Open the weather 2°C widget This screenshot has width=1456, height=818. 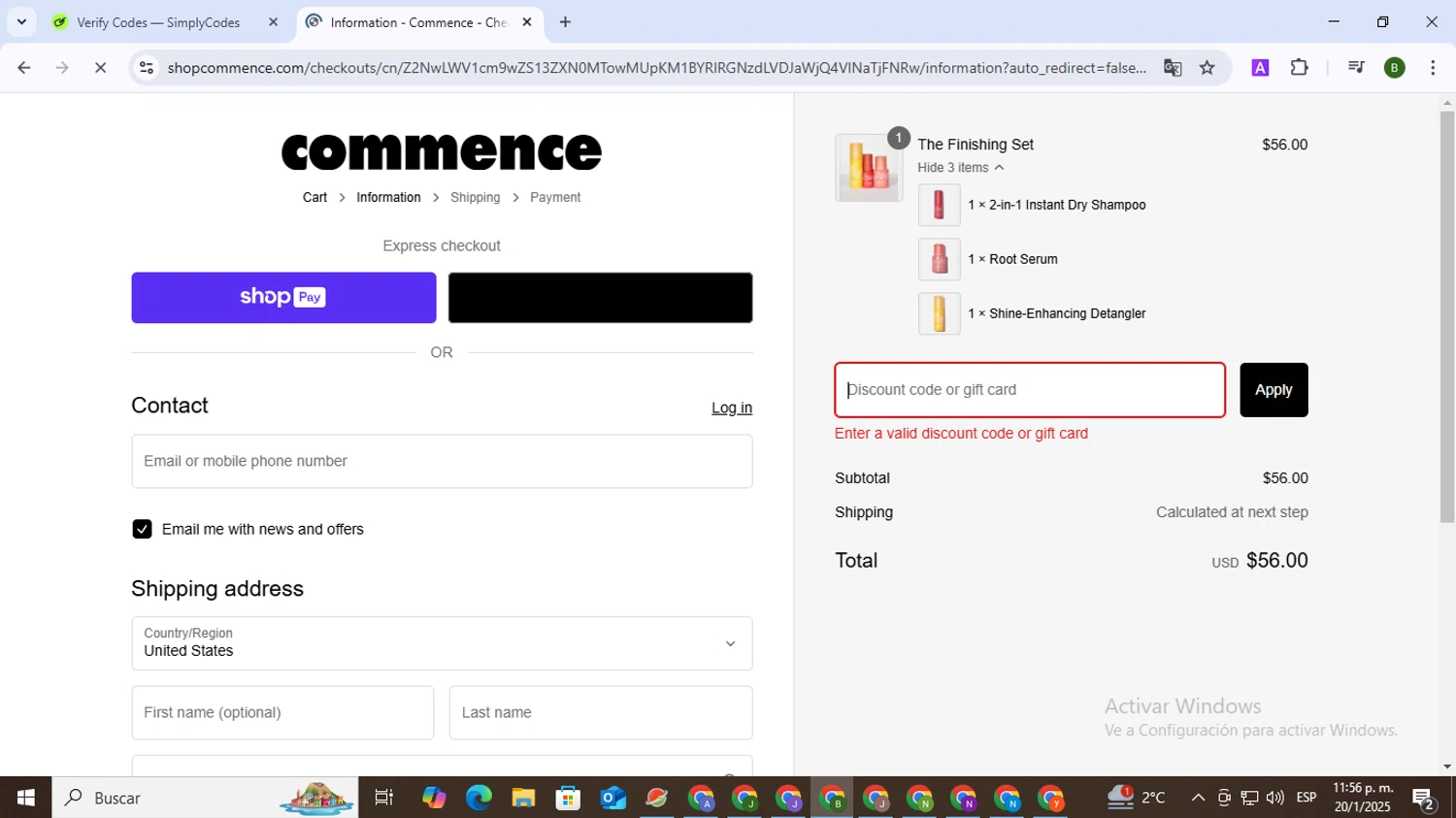[x=1137, y=798]
